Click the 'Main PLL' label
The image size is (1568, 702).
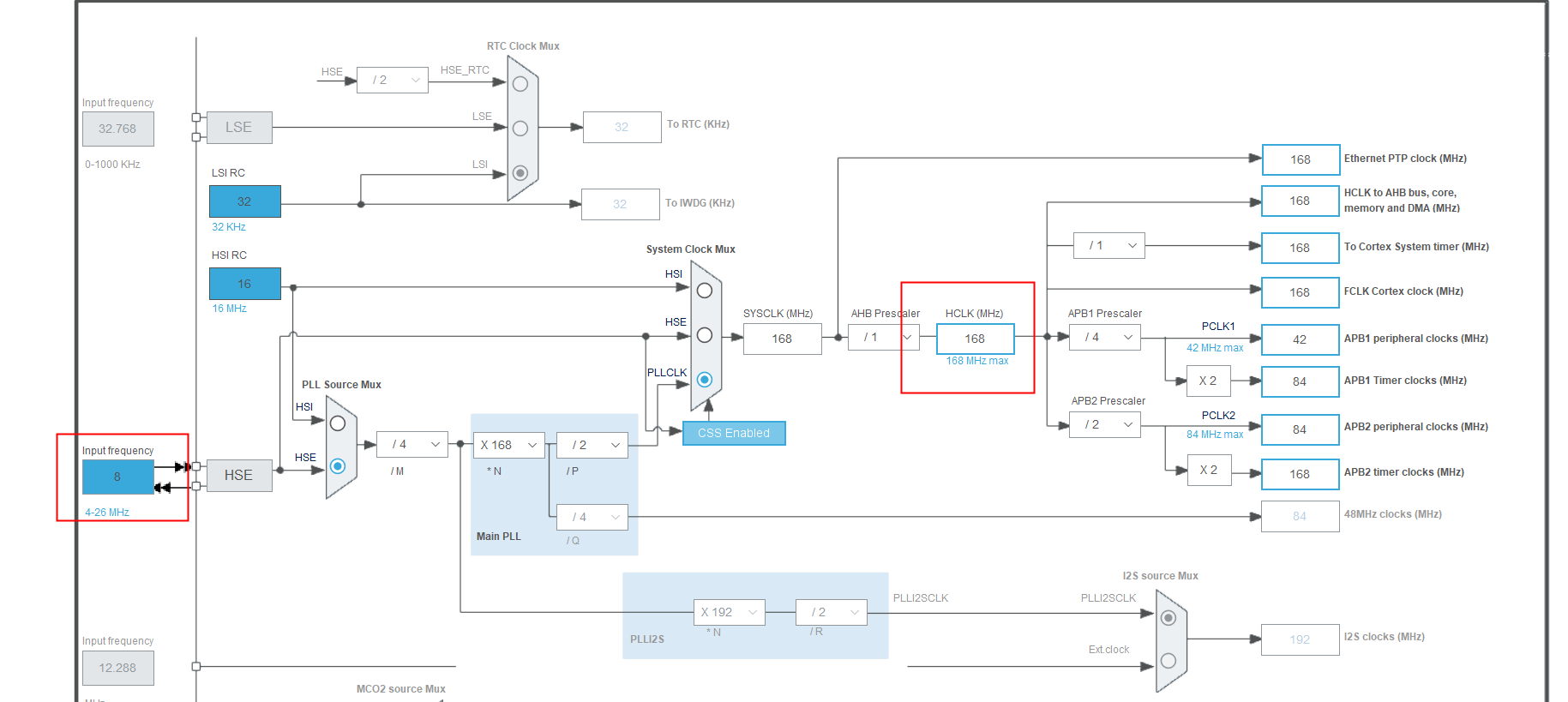[x=499, y=537]
